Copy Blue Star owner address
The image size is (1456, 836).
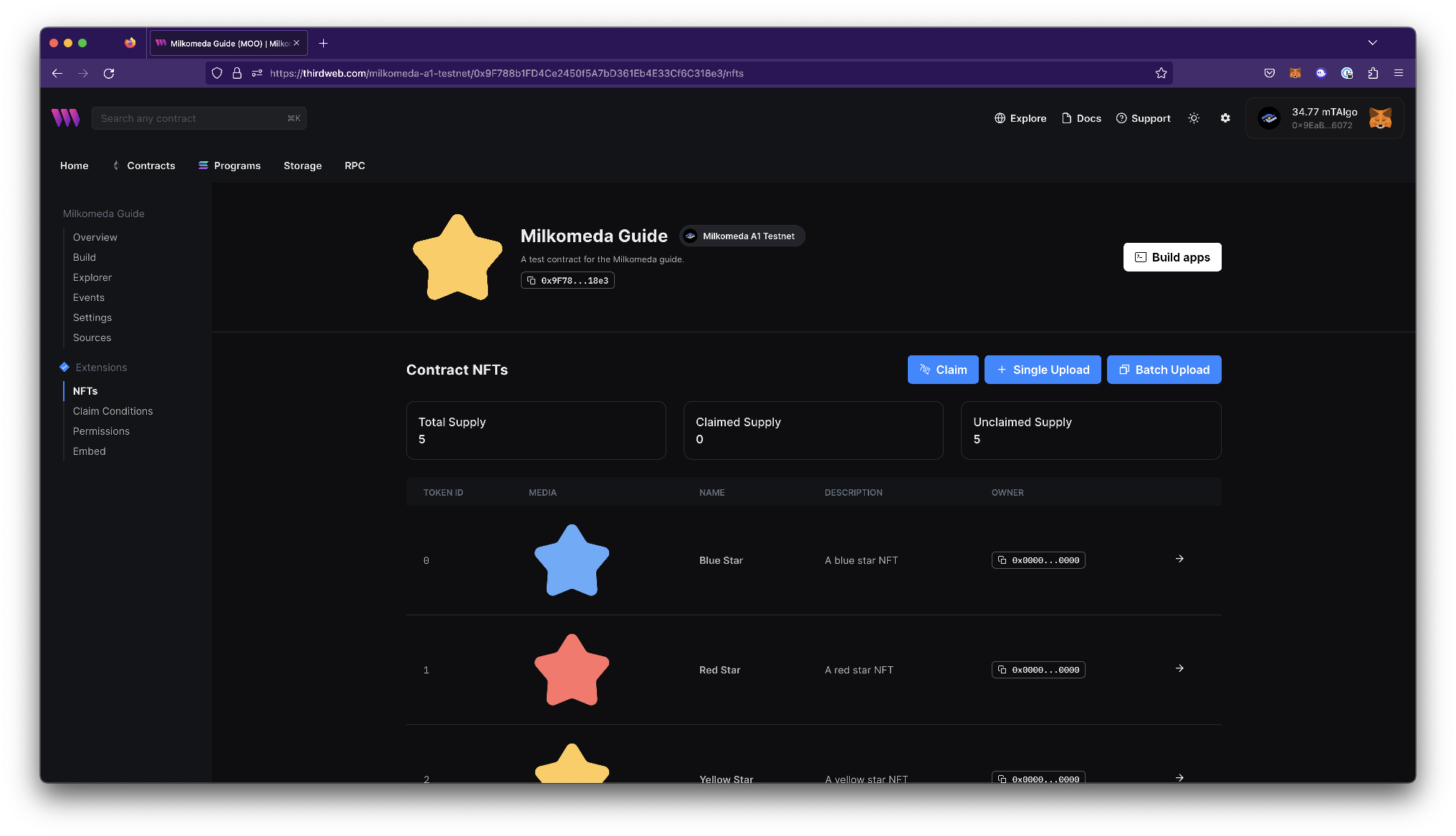(x=1038, y=560)
